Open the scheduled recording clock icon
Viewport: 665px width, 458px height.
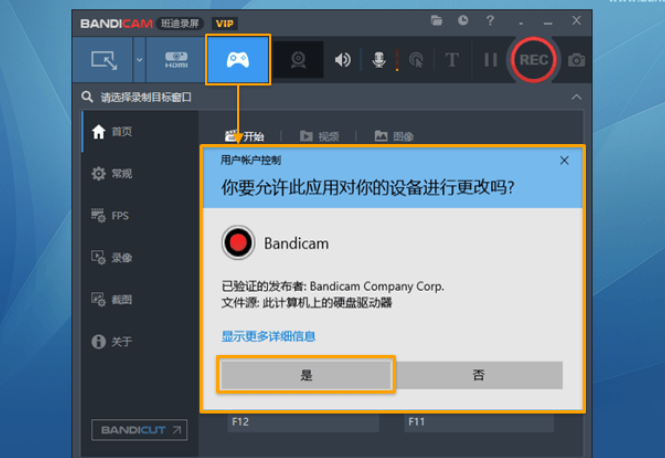[x=463, y=20]
